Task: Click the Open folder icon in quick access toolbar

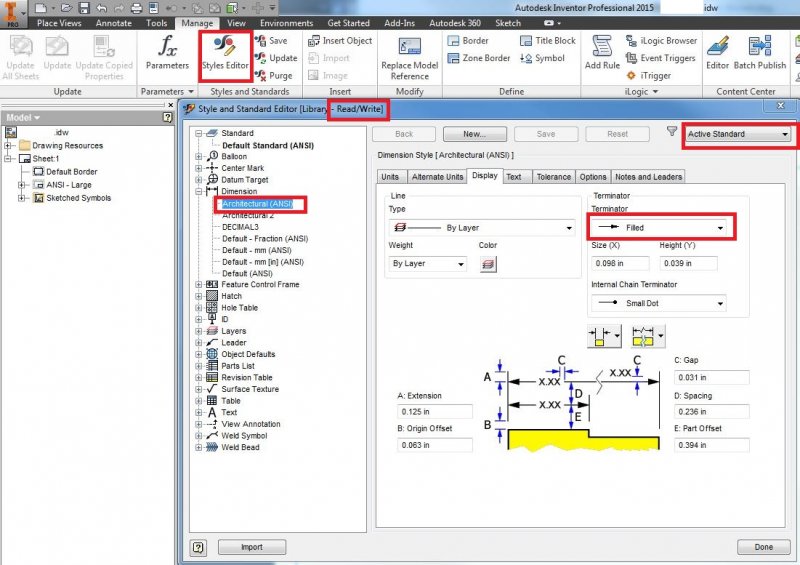Action: 66,8
